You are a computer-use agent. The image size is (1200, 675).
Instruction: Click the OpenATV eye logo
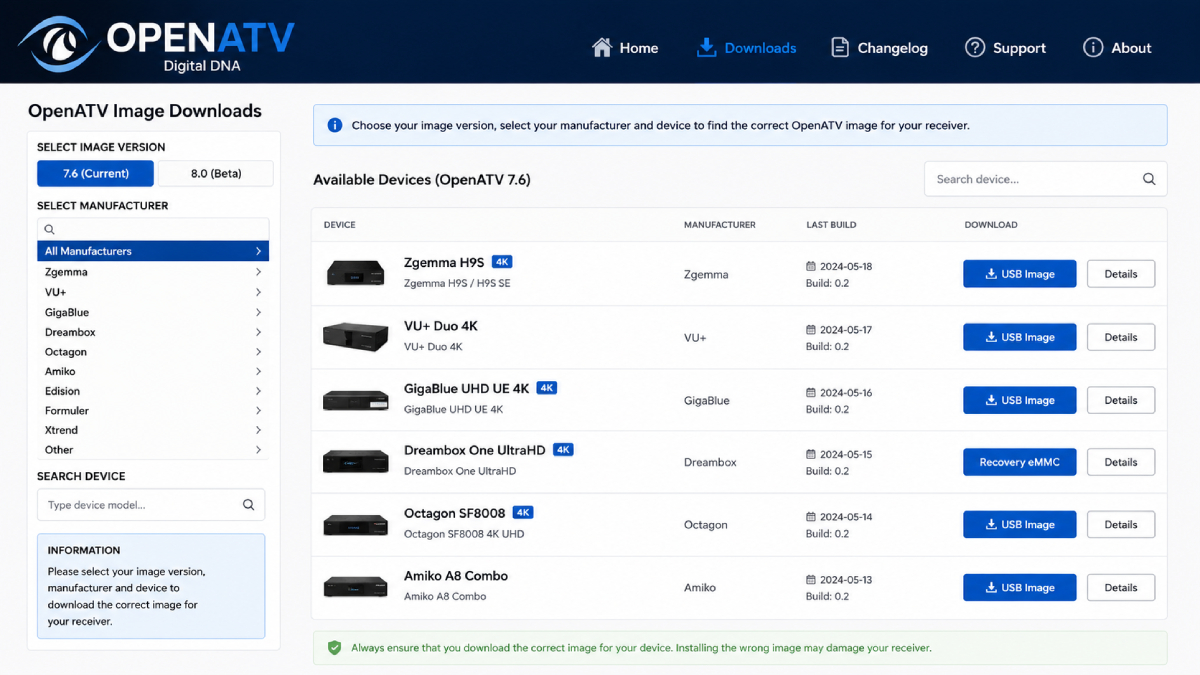58,42
